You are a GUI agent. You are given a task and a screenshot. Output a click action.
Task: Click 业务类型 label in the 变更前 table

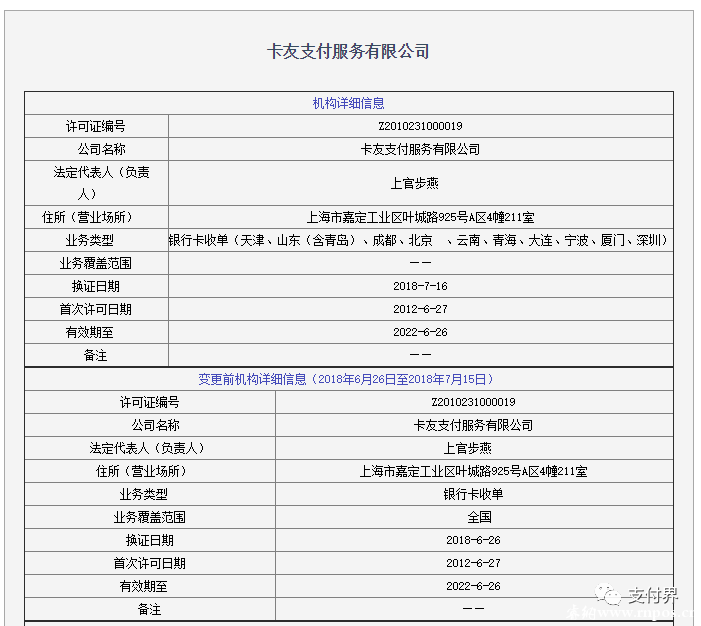(144, 495)
